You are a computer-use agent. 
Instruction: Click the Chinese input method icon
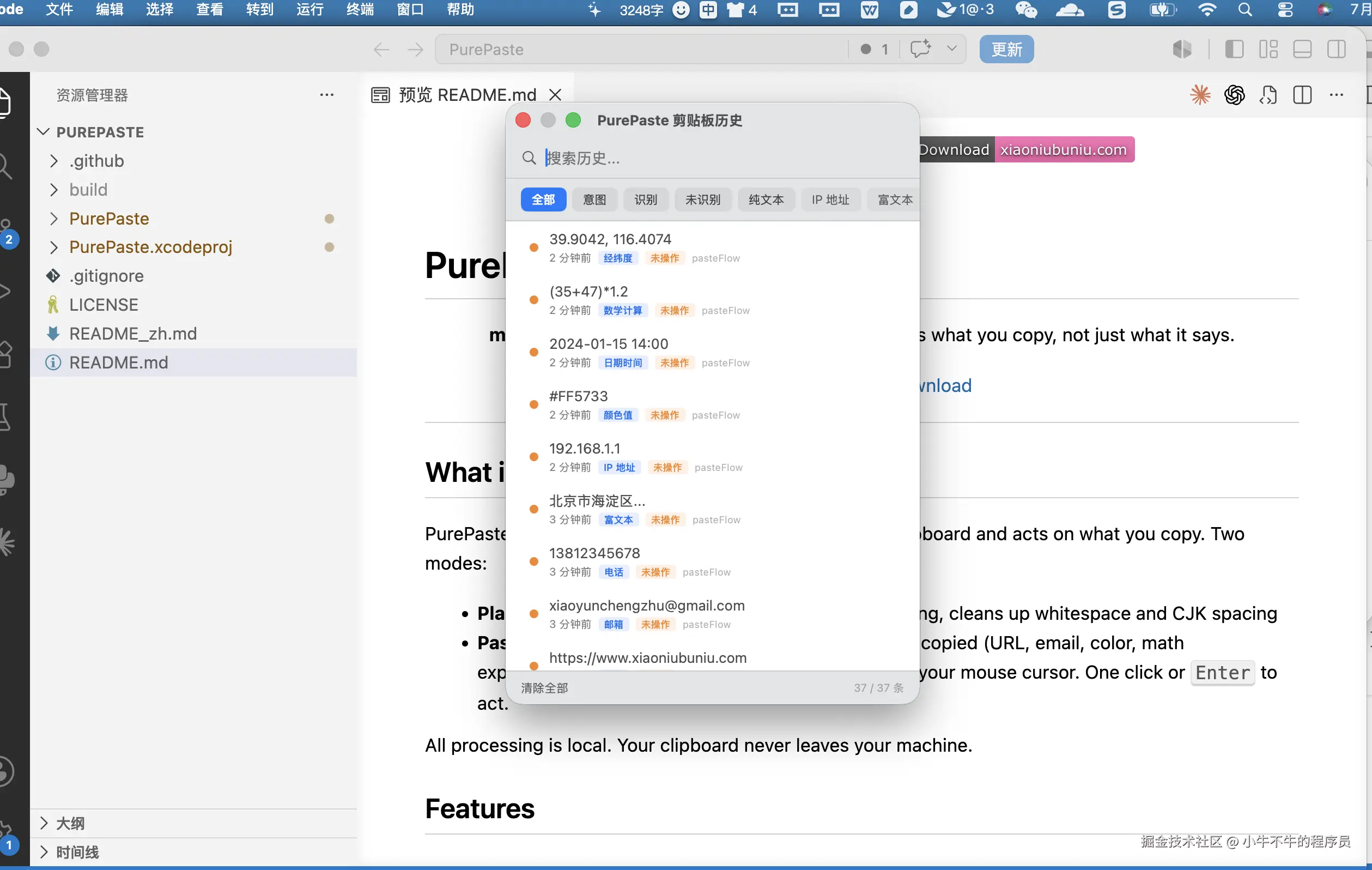tap(708, 10)
